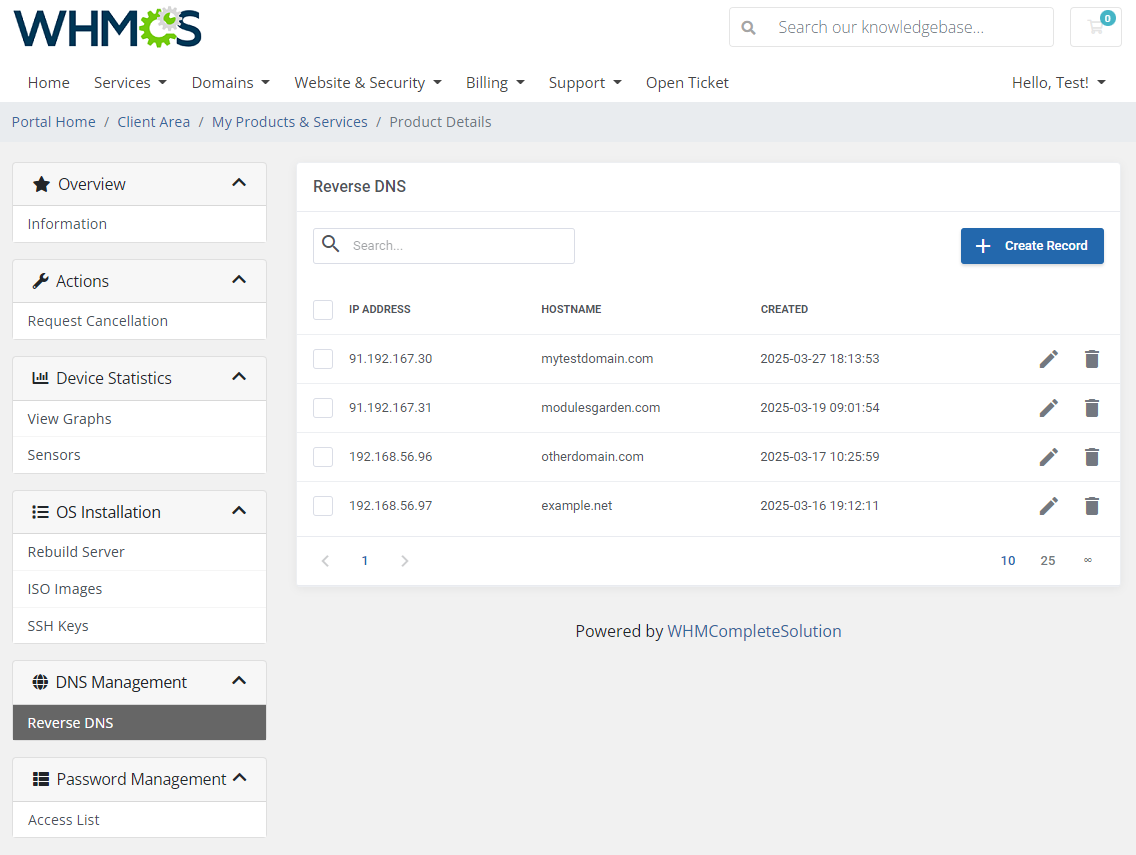The height and width of the screenshot is (855, 1136).
Task: Delete the otherdomain.com record
Action: [x=1091, y=457]
